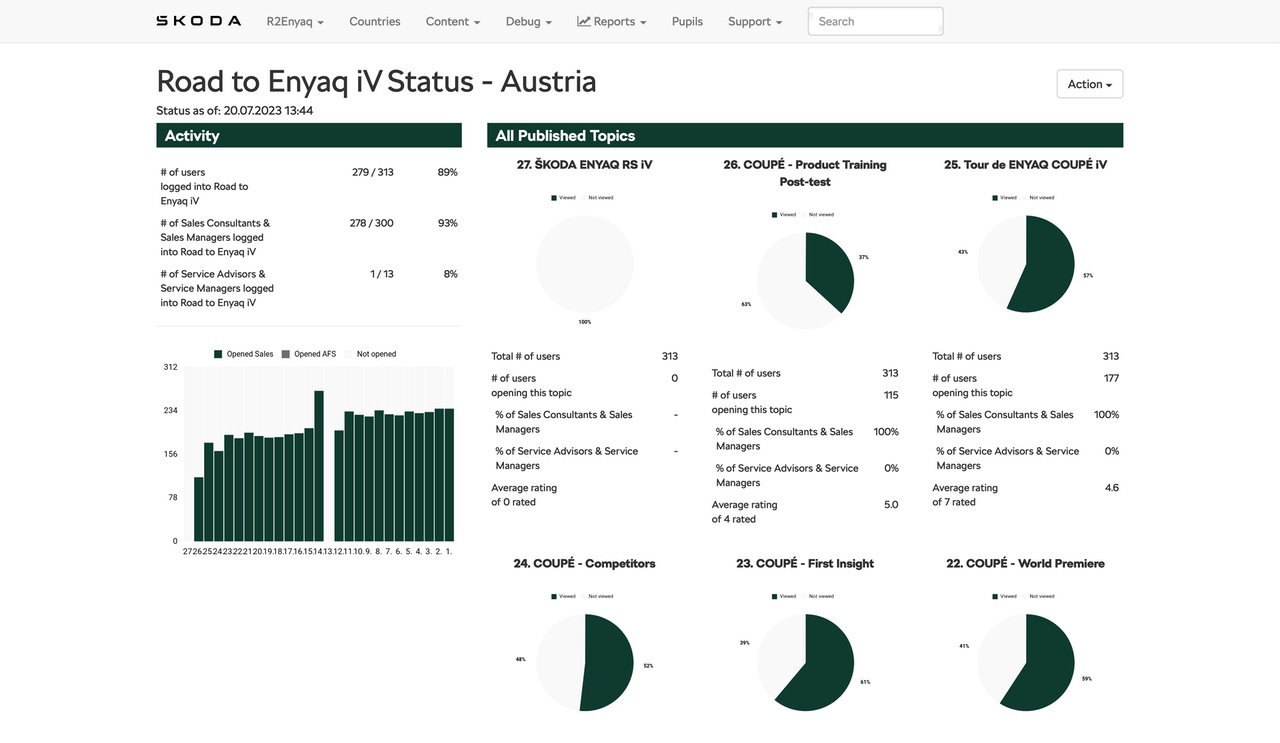
Task: Click the tallest bar in the activity chart
Action: click(x=319, y=466)
